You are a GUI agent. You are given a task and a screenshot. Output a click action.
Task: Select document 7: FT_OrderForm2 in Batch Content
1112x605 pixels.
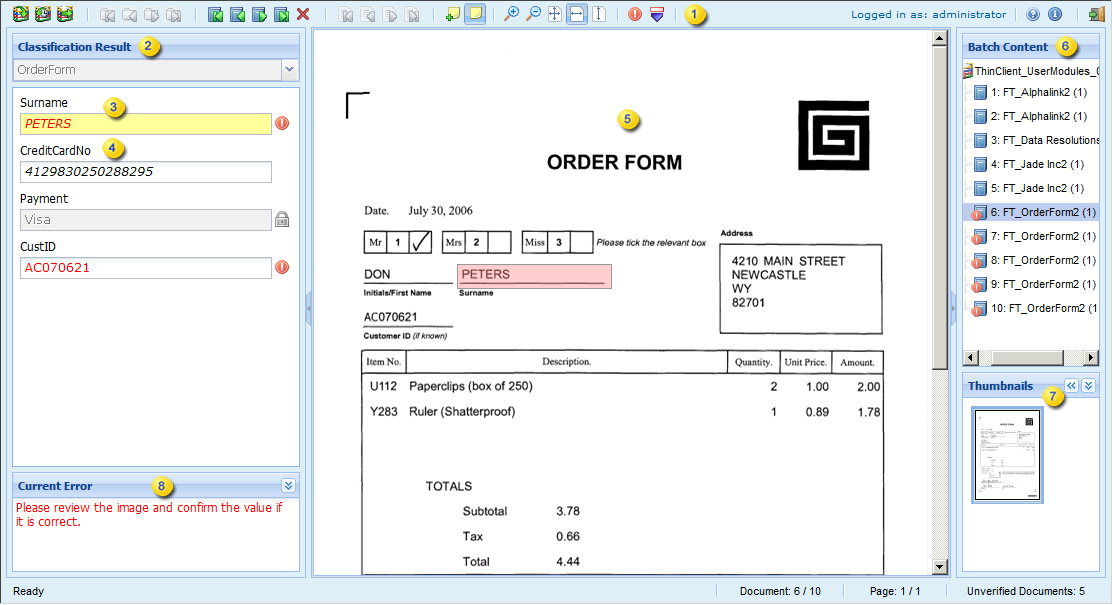click(x=1034, y=236)
